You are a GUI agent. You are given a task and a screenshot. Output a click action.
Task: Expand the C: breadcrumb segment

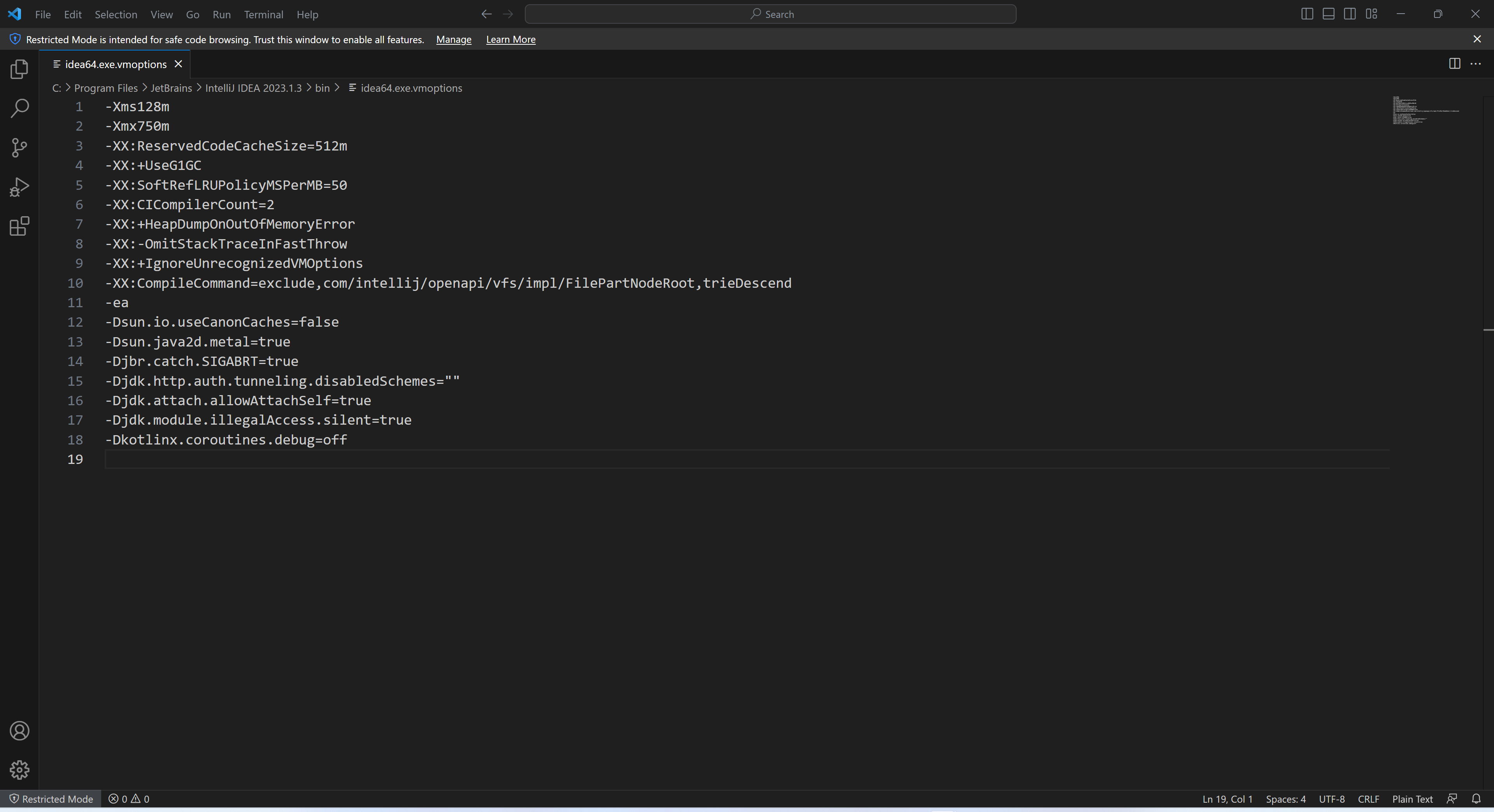coord(56,88)
